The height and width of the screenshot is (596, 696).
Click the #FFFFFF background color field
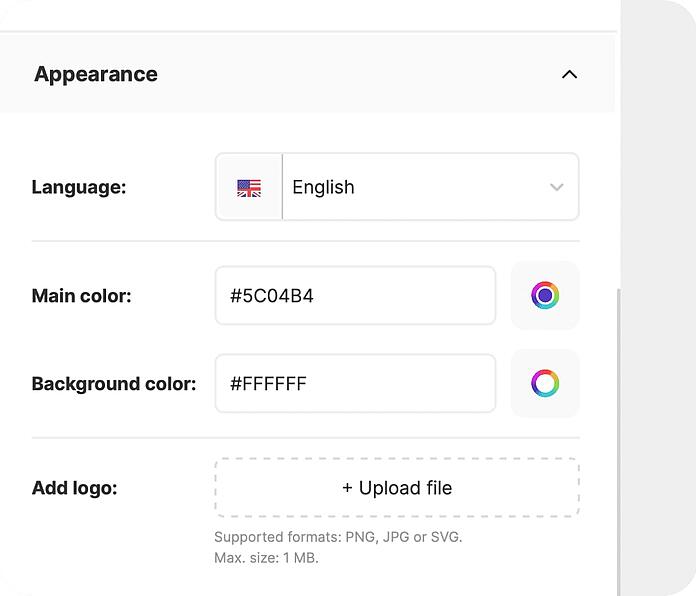[355, 383]
